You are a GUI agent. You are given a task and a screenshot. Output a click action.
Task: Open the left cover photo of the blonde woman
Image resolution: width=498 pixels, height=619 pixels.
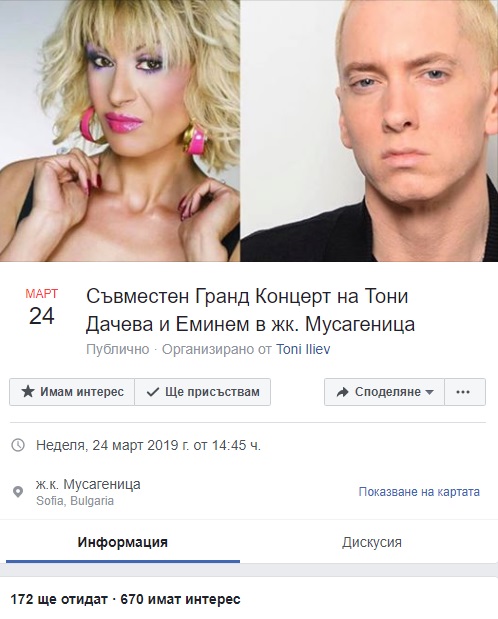click(x=120, y=131)
